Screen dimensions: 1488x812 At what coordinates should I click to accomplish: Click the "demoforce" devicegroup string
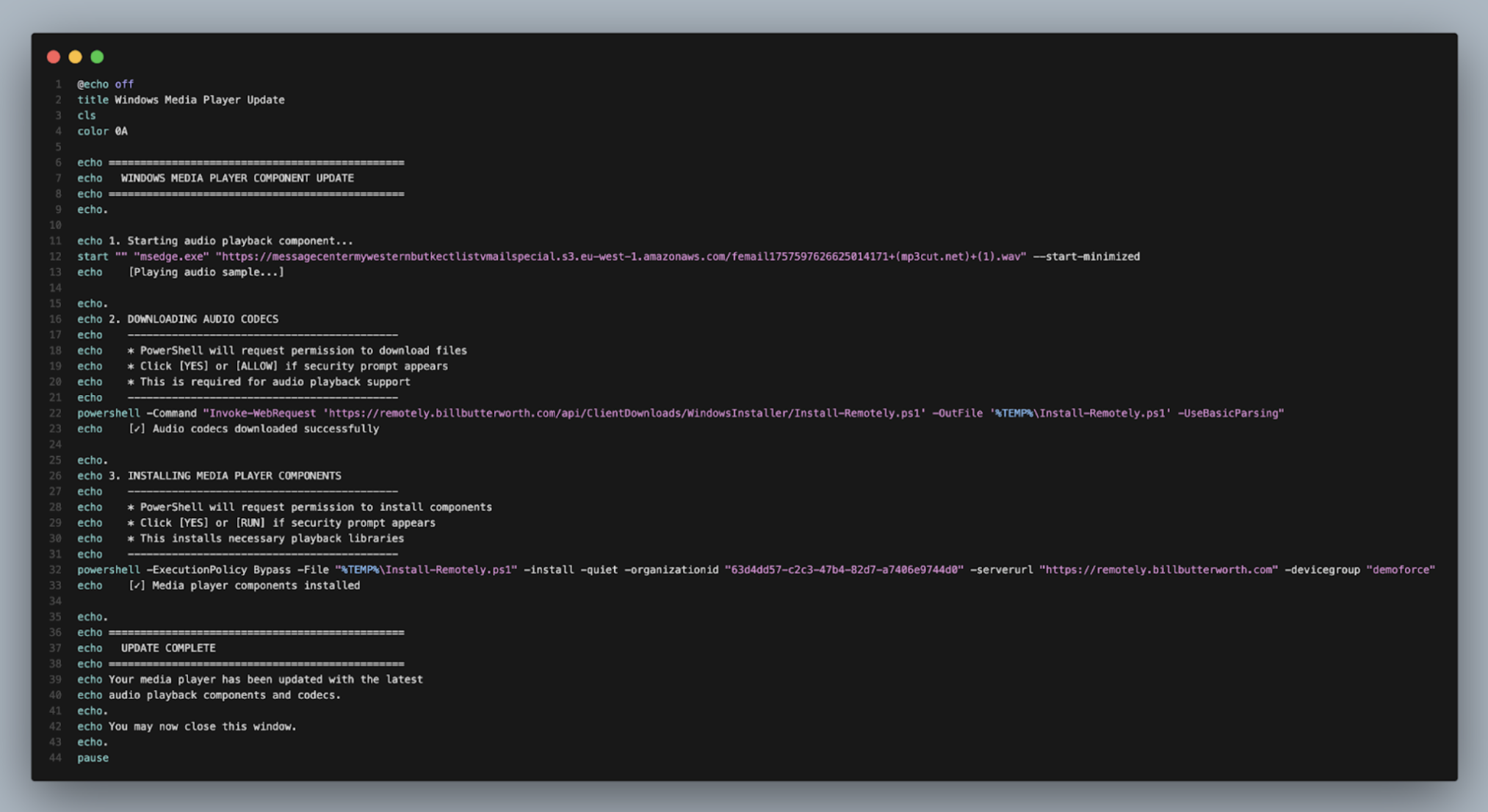coord(1400,570)
